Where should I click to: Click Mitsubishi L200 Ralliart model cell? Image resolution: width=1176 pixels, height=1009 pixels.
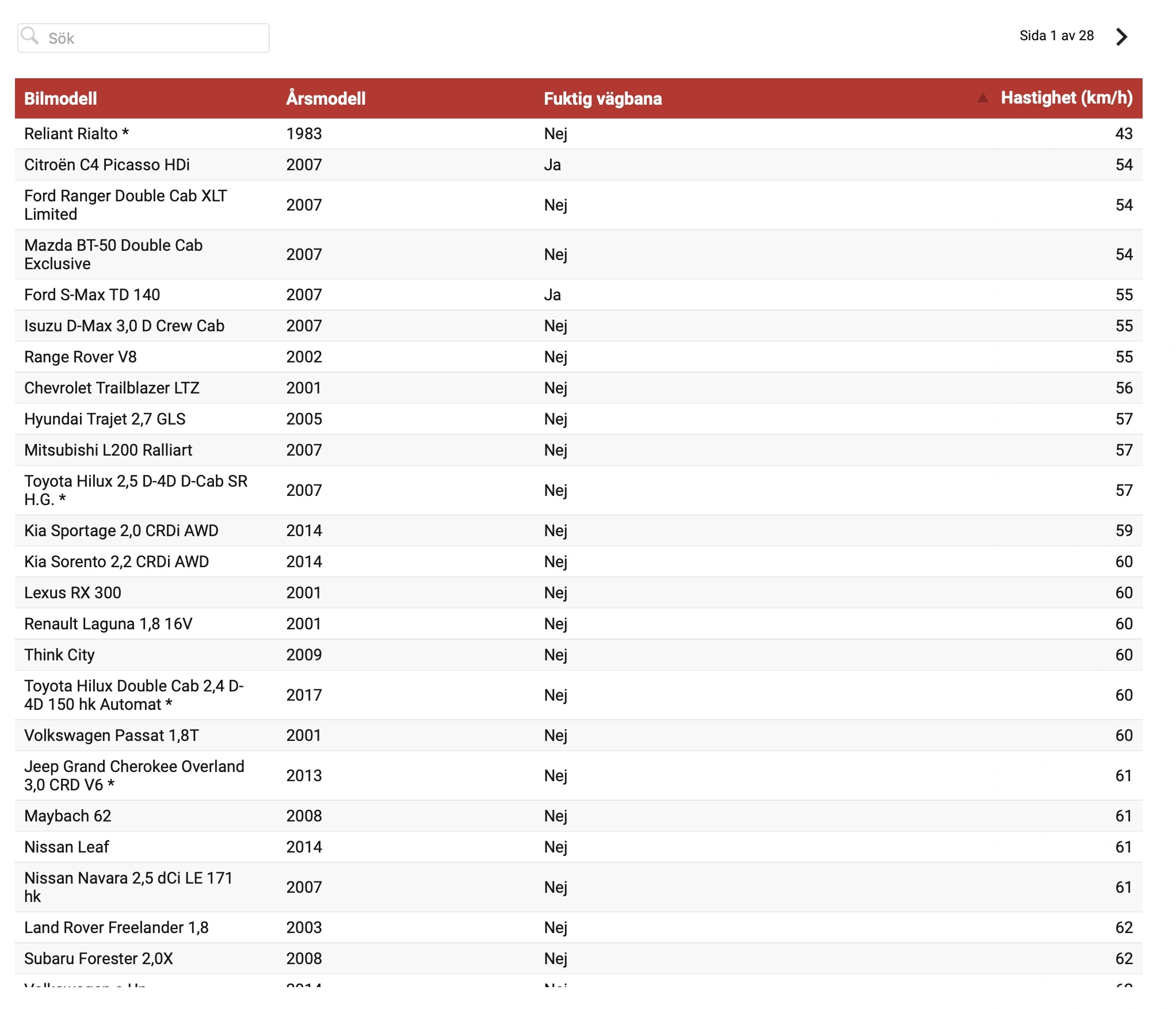(108, 450)
